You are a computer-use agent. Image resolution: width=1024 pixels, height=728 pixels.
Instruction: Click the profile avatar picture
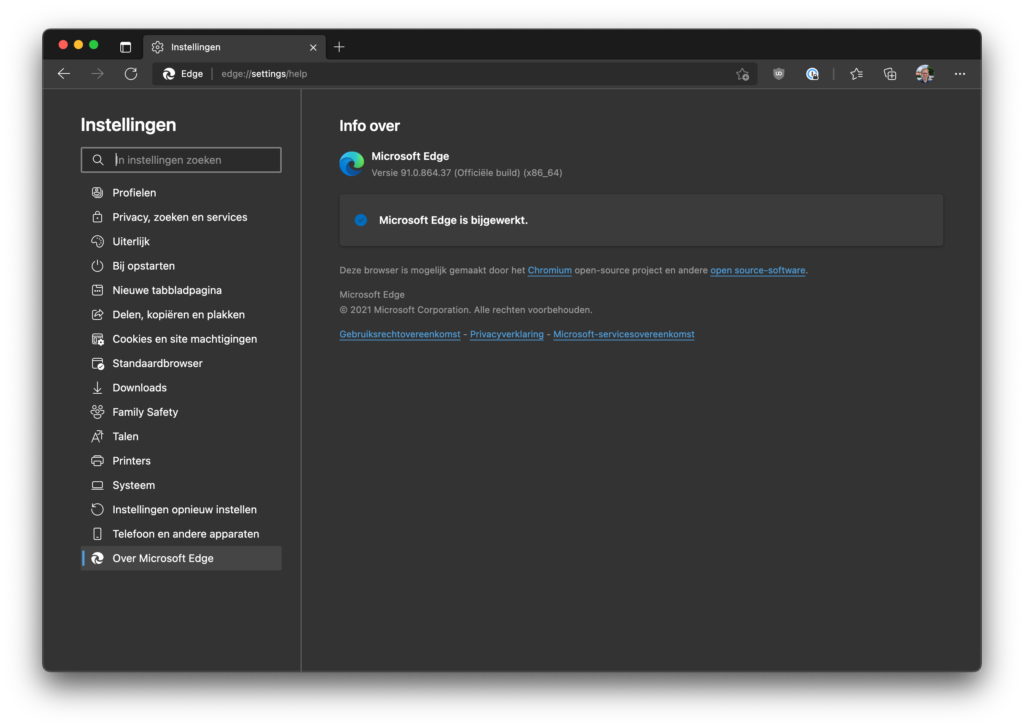pyautogui.click(x=924, y=74)
